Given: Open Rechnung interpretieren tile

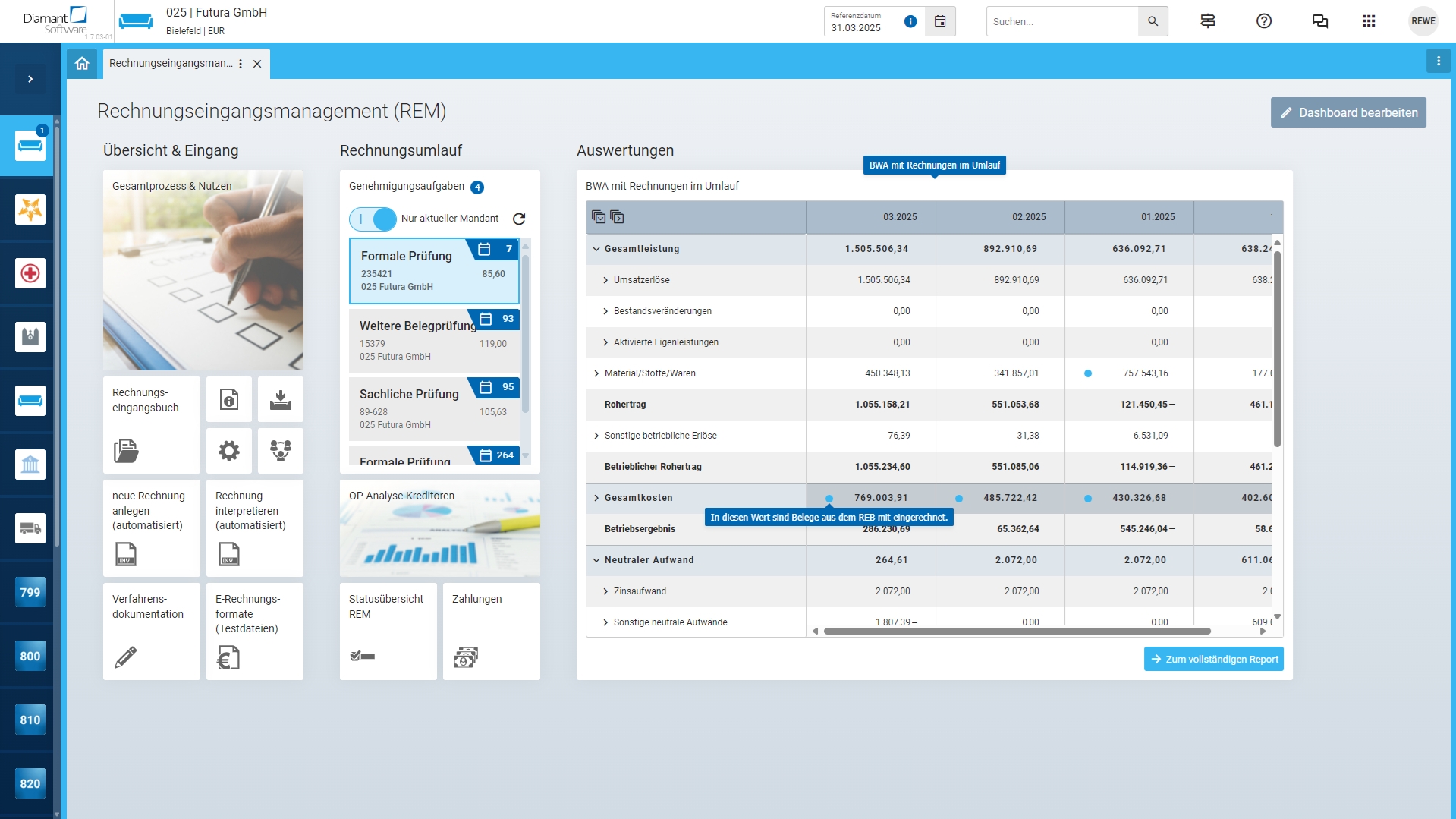Looking at the screenshot, I should click(x=255, y=528).
